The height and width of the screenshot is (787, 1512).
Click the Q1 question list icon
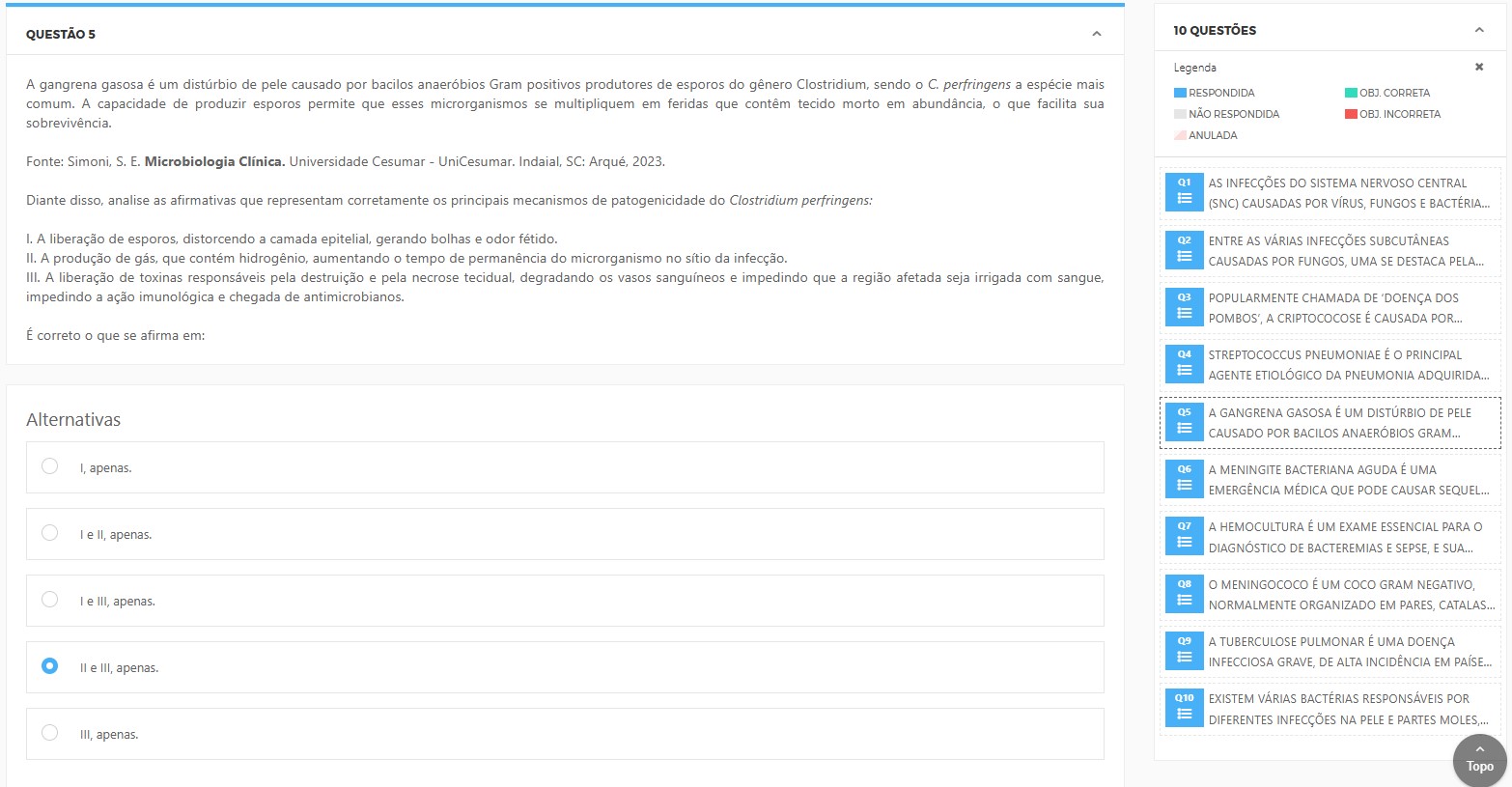(1184, 193)
